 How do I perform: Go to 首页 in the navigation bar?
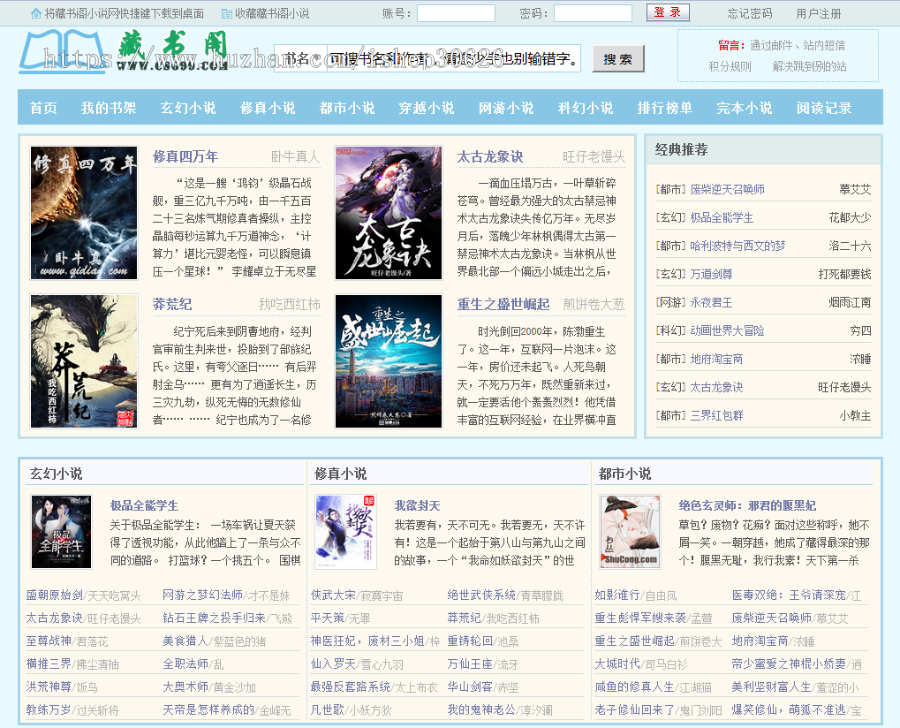click(44, 107)
